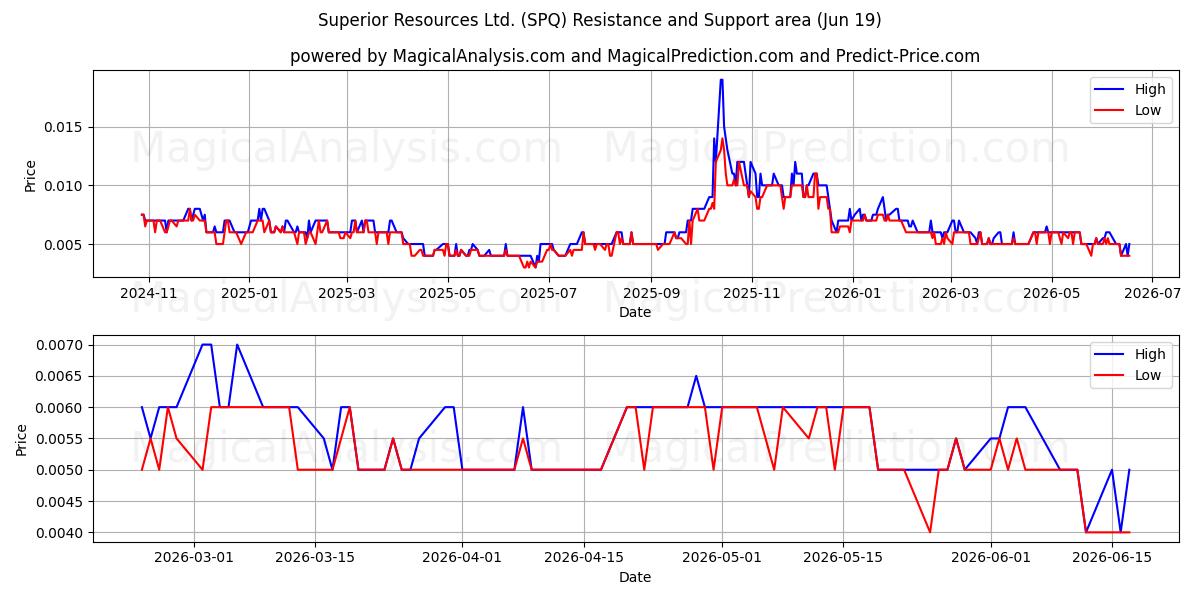Viewport: 1200px width, 600px height.
Task: Click the '2025-11' x-axis tick label
Action: coord(751,293)
